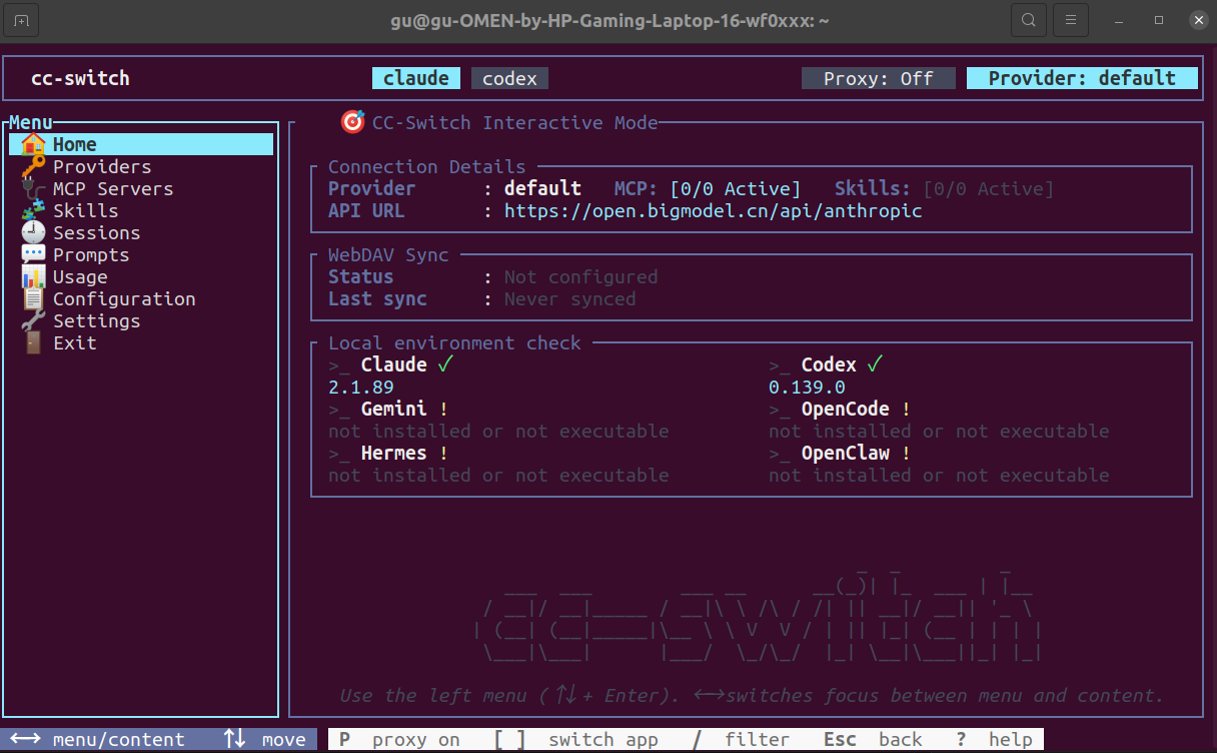Click the Hermes environment entry
1217x753 pixels.
pyautogui.click(x=498, y=464)
